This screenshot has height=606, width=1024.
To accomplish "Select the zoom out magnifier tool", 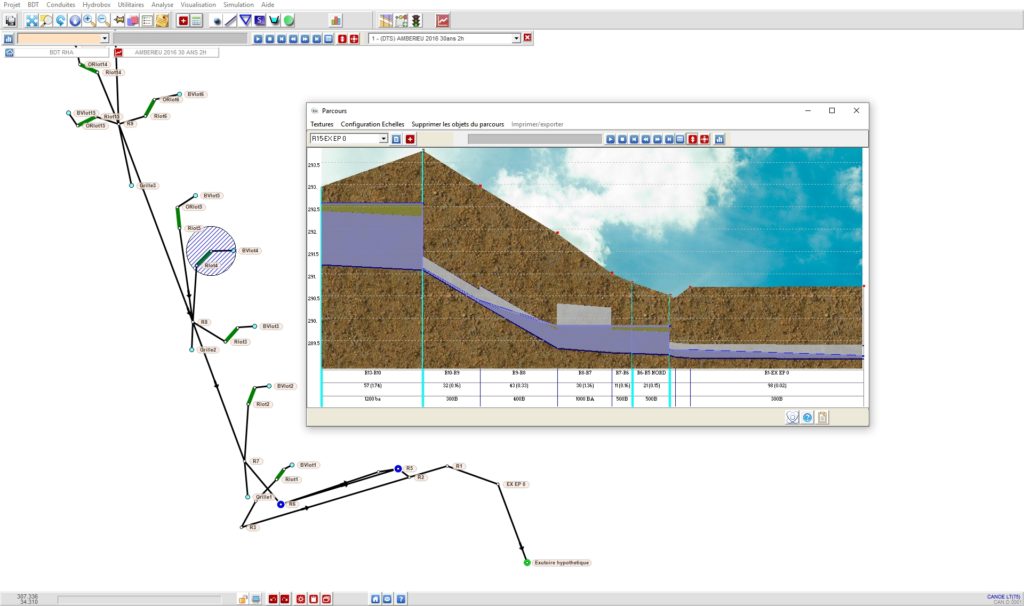I will (x=103, y=20).
